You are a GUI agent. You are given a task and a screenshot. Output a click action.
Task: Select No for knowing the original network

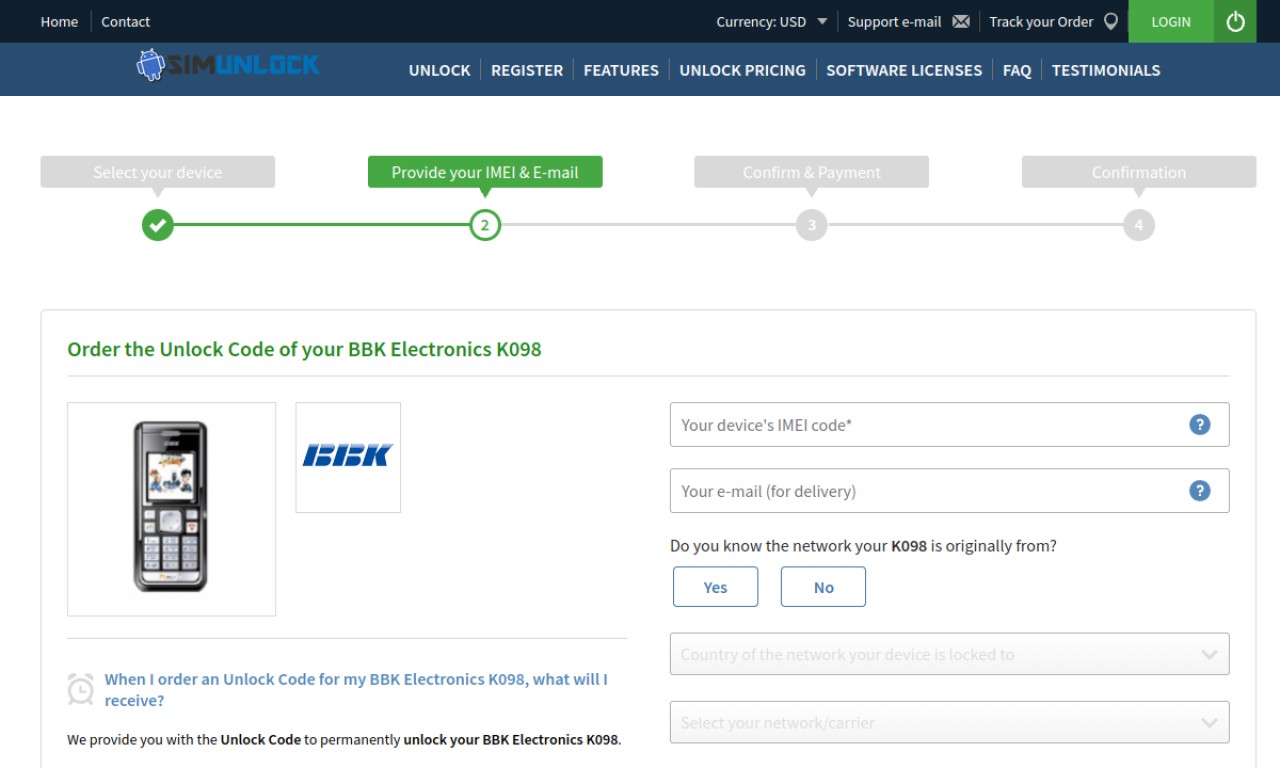coord(823,587)
